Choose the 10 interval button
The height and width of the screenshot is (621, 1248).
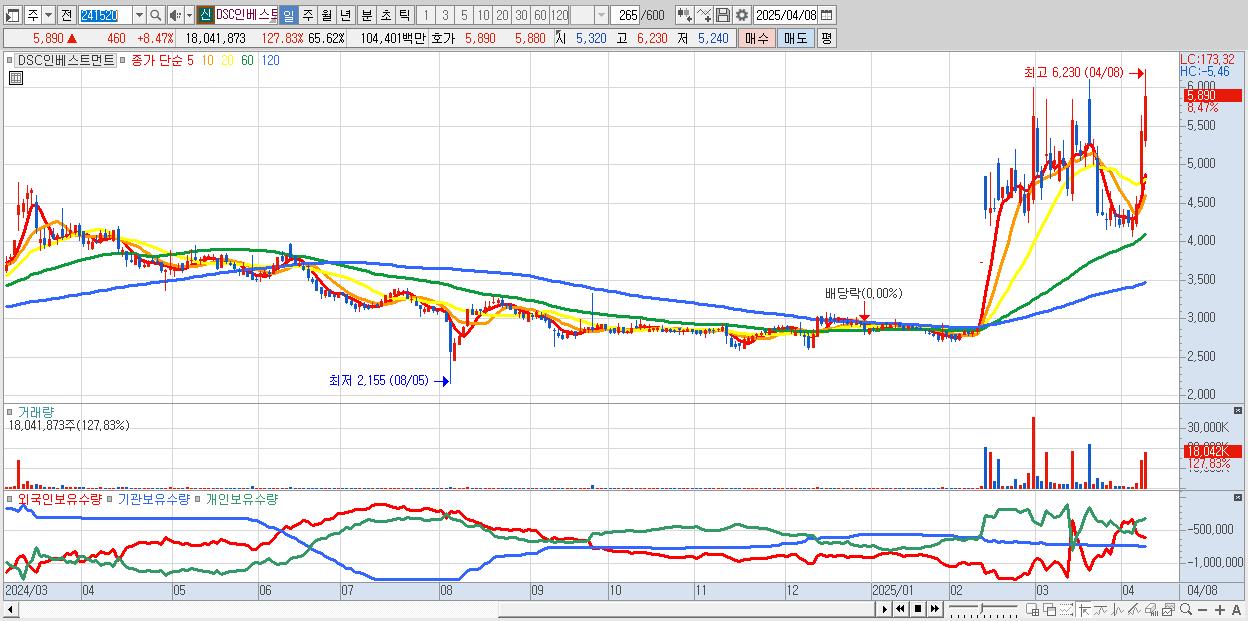click(483, 15)
